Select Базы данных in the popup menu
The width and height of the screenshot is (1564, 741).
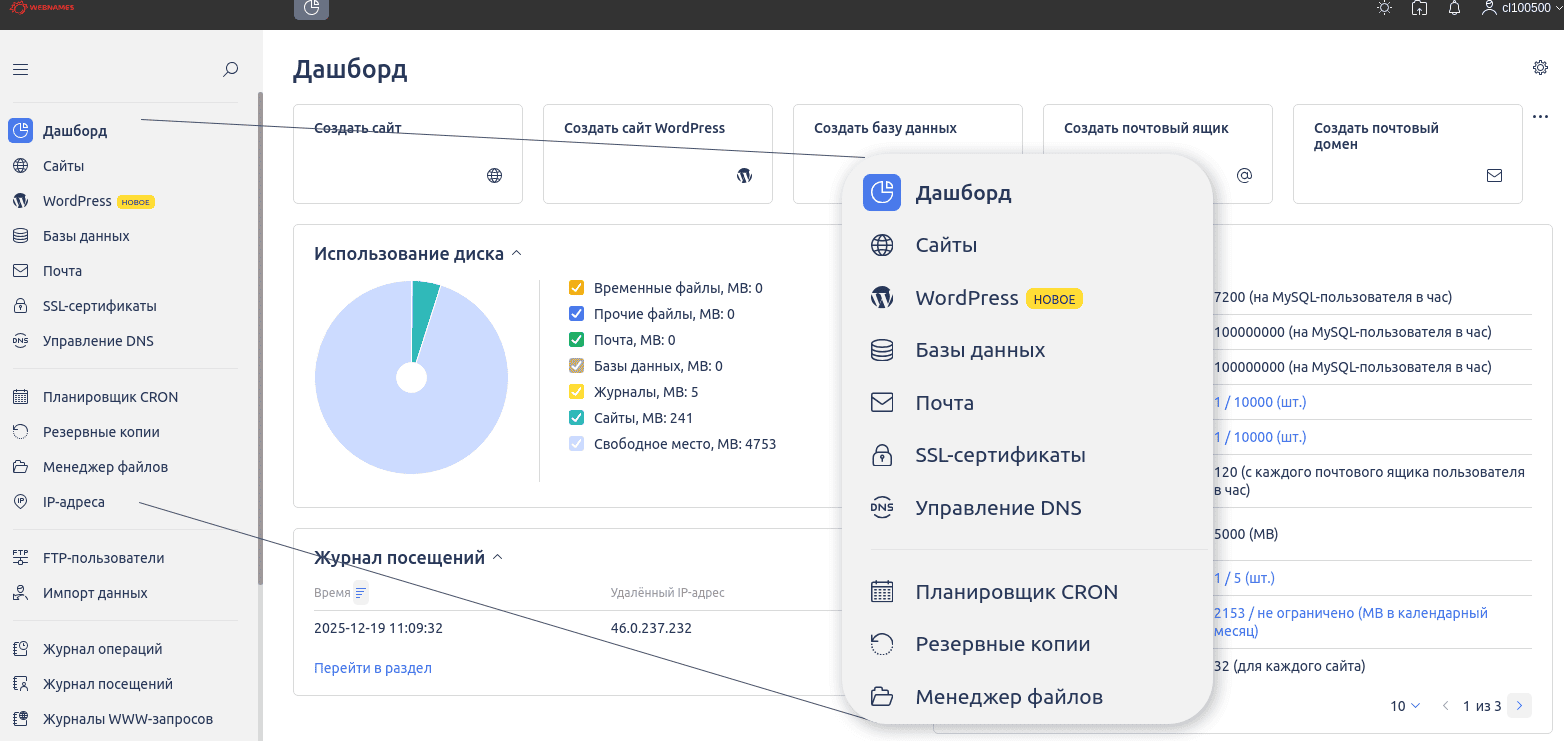980,350
